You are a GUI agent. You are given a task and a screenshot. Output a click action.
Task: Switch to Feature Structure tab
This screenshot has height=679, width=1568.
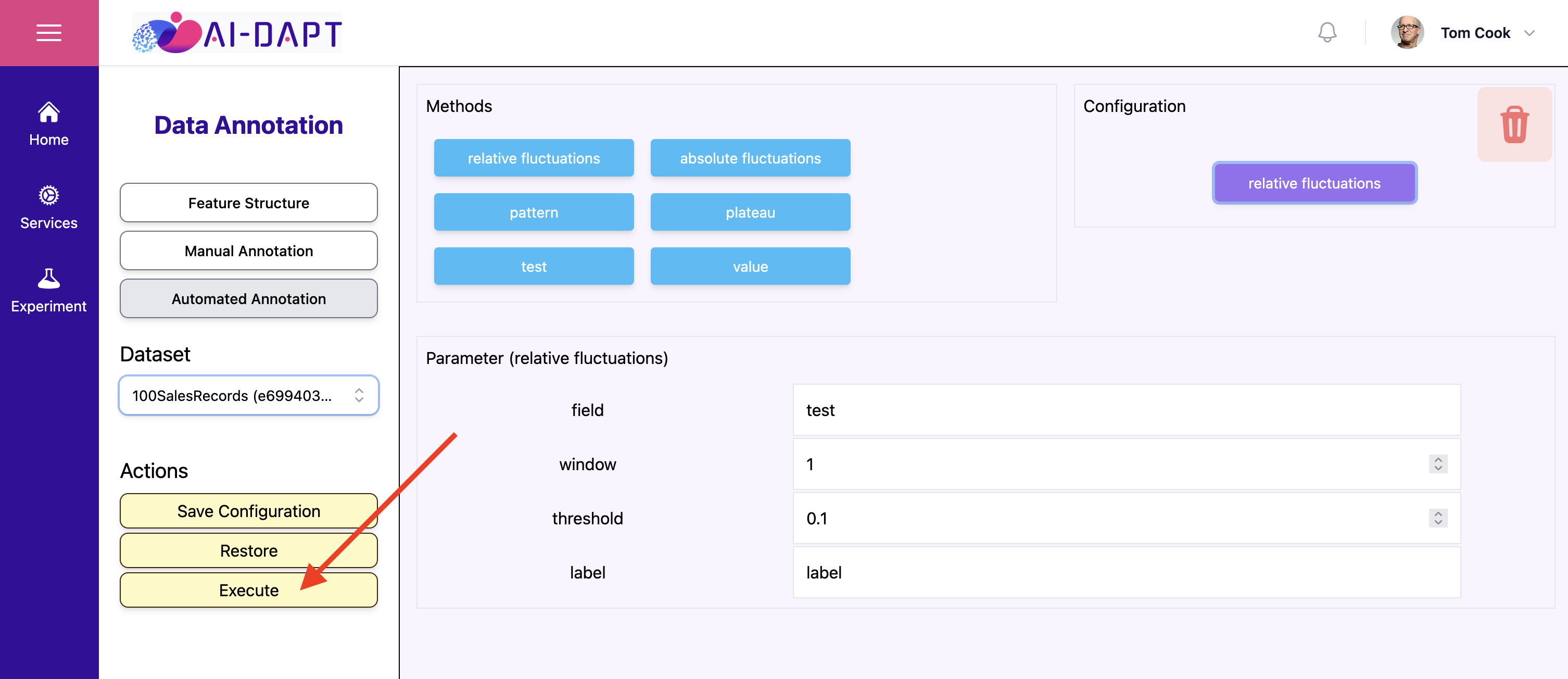coord(249,203)
